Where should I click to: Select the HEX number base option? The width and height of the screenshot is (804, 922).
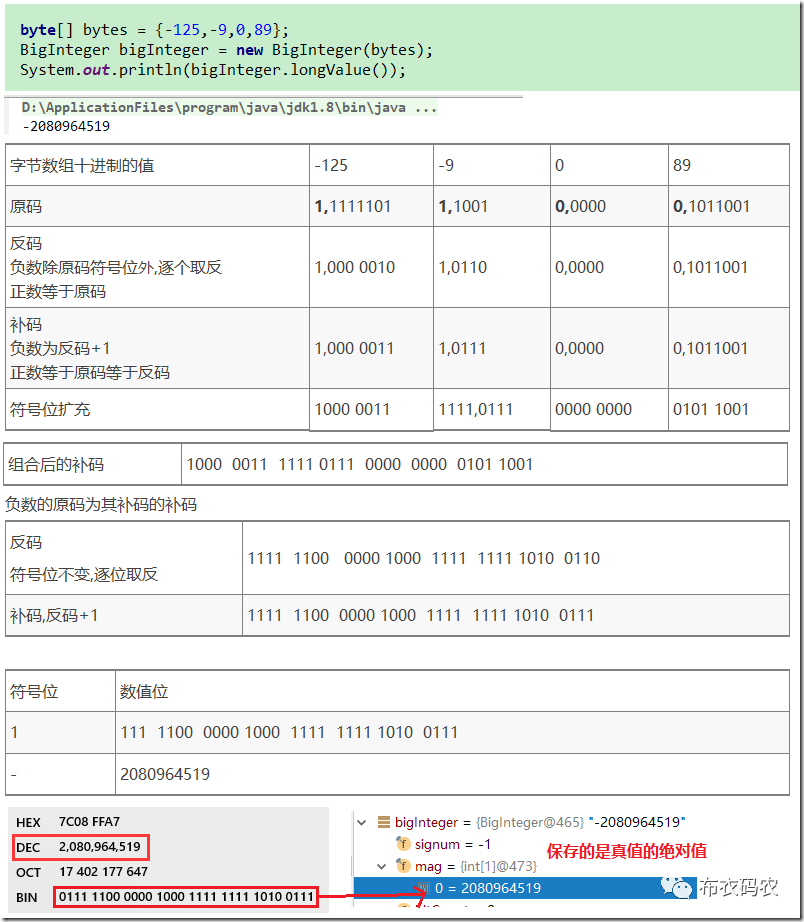tap(28, 821)
